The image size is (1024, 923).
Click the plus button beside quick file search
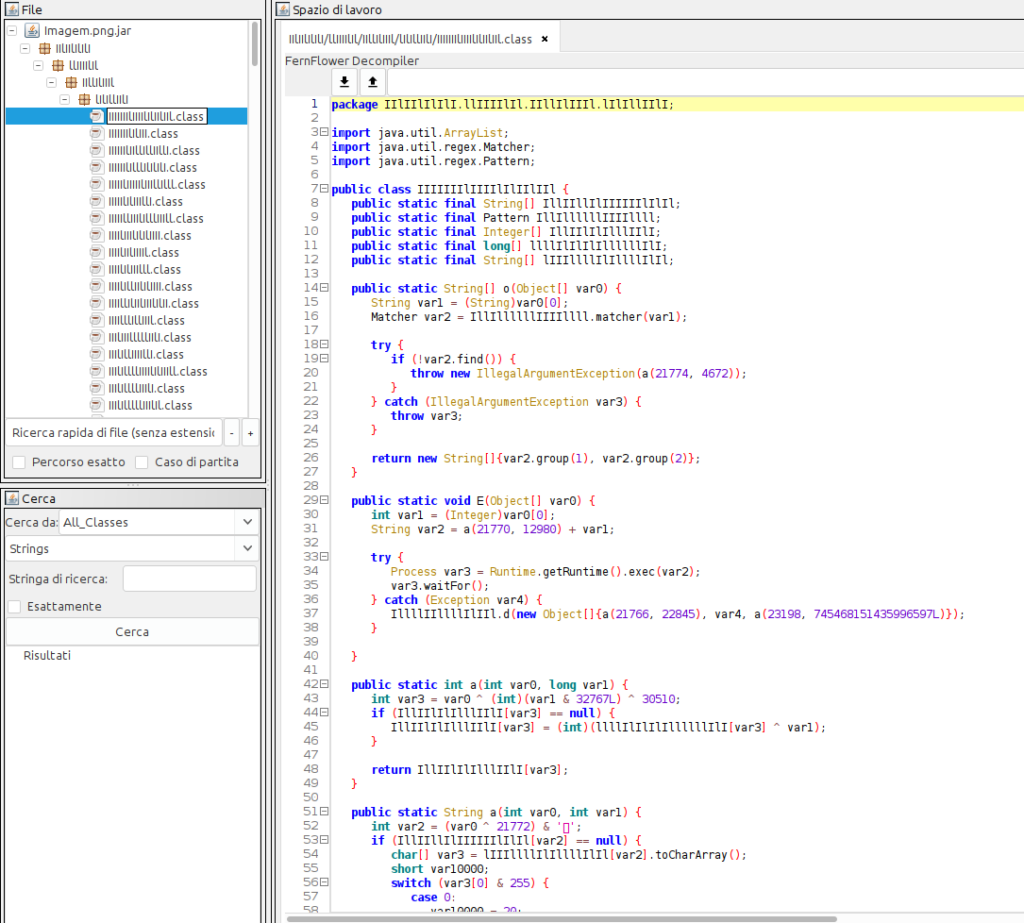(x=250, y=433)
